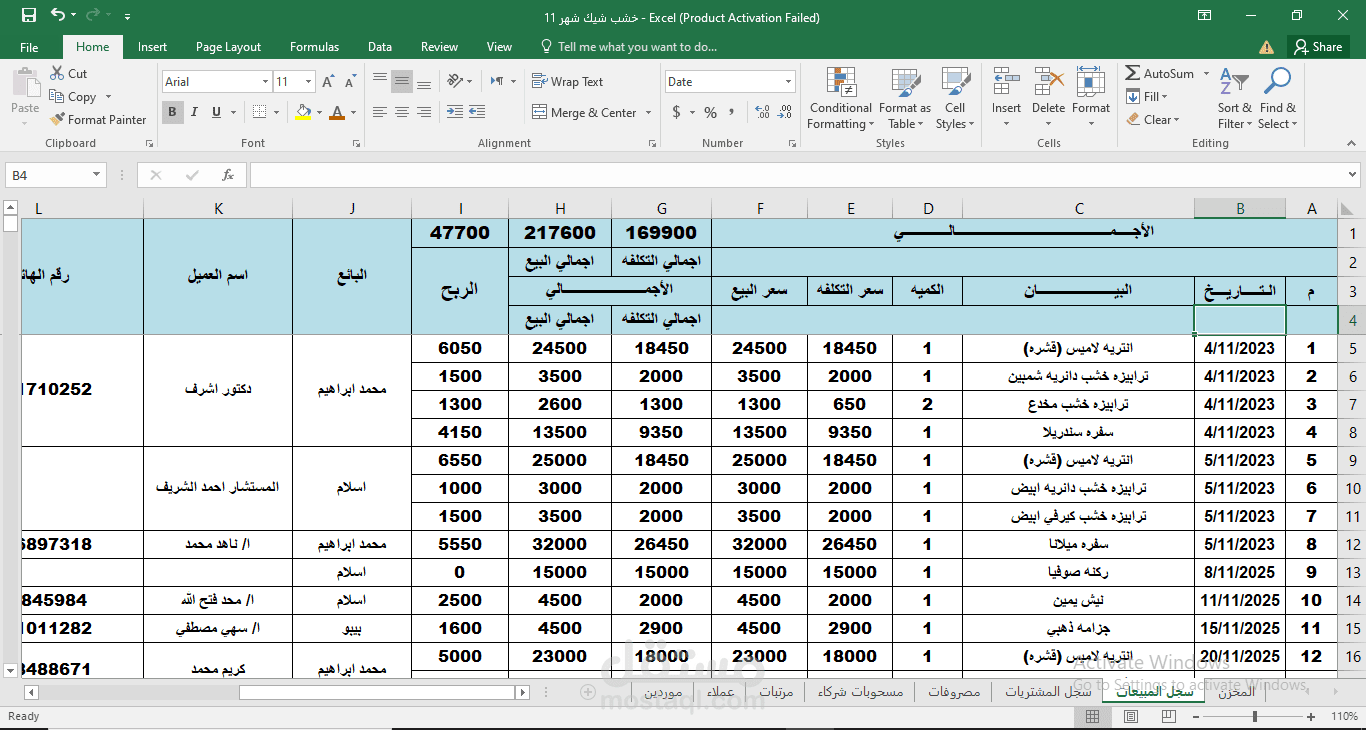Toggle Wrap Text
Screen dimensions: 1366x730
pyautogui.click(x=567, y=82)
